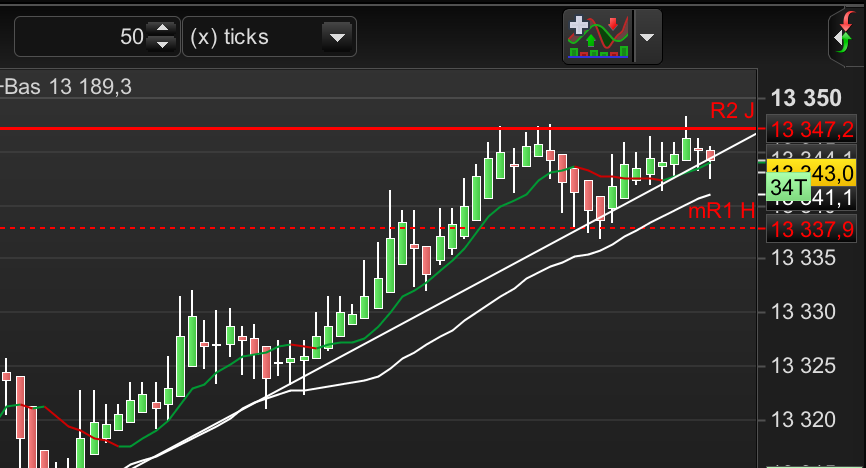Click the 34T tick counter badge
Screen dimensions: 866x468
(x=788, y=187)
